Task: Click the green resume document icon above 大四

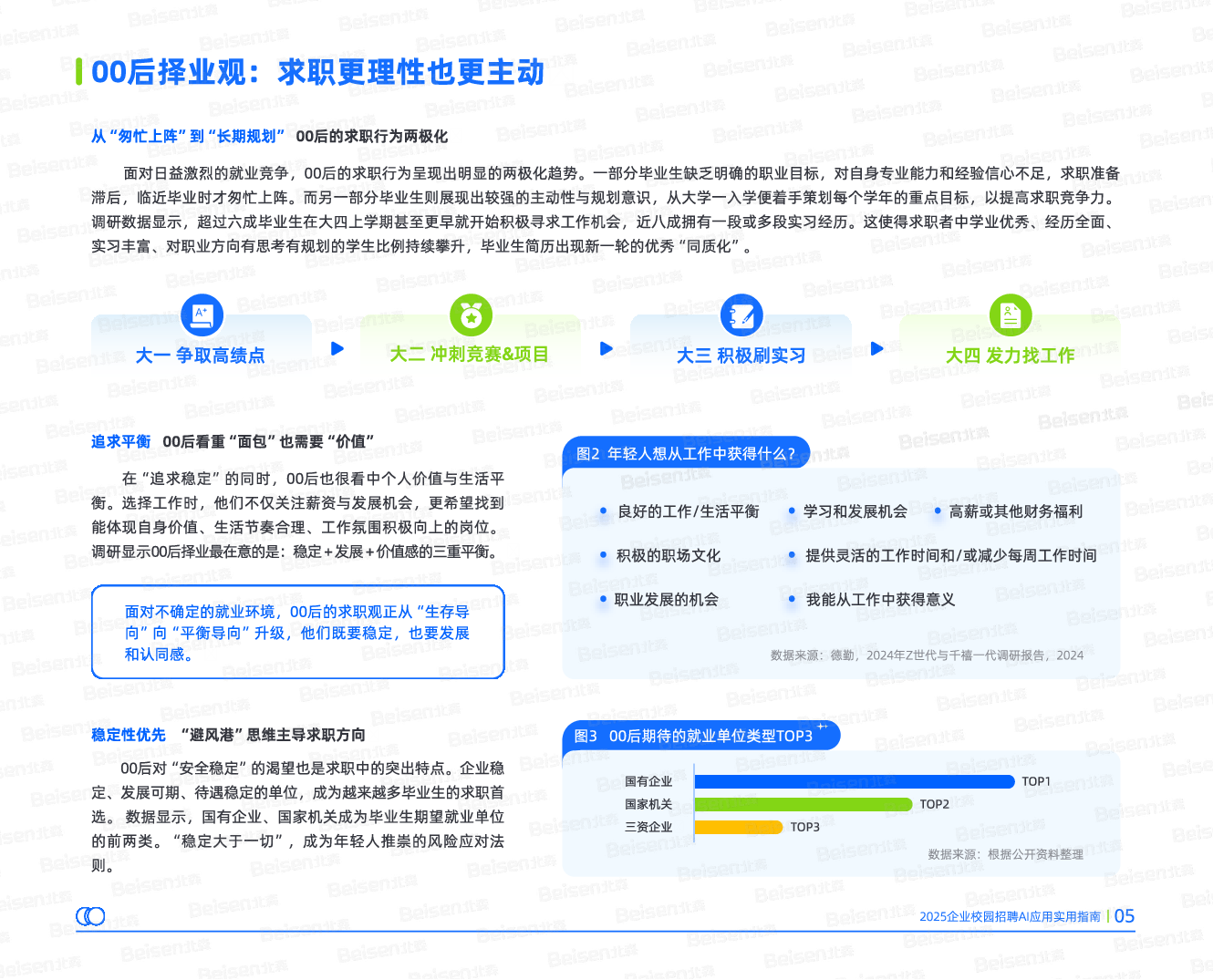Action: click(1011, 315)
